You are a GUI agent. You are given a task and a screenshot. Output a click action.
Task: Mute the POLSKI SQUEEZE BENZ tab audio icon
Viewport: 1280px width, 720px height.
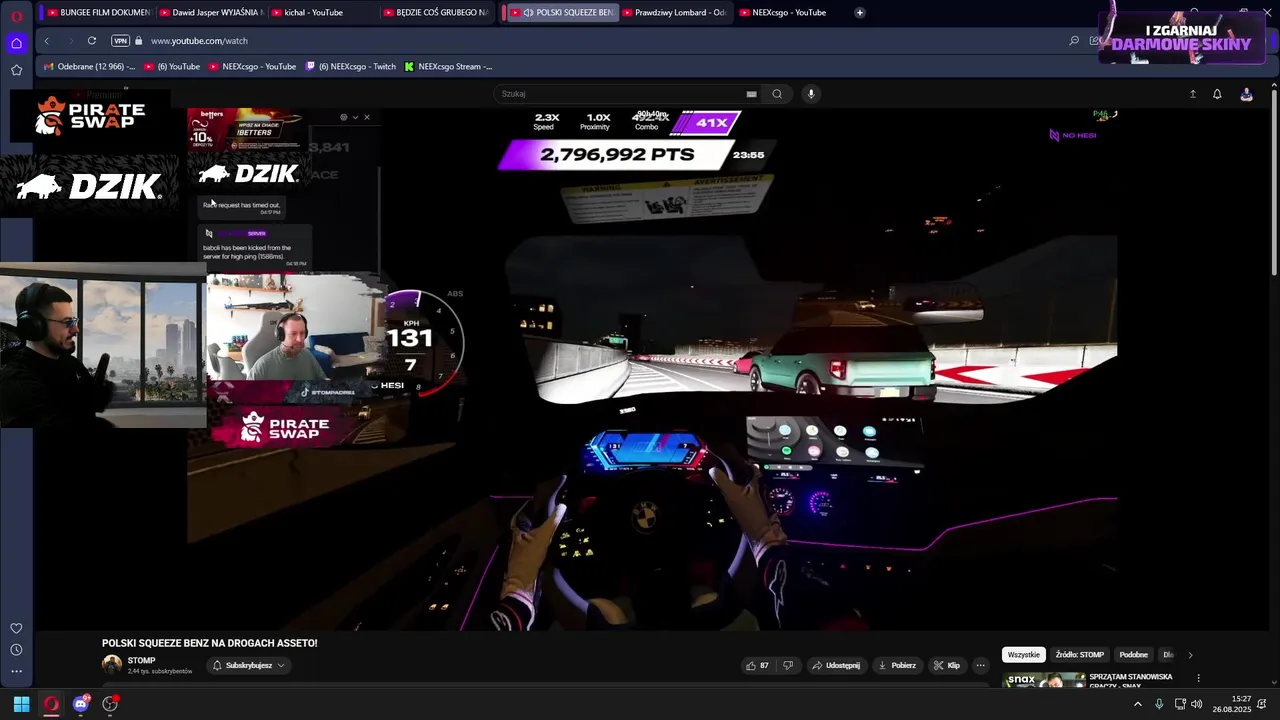coord(528,13)
